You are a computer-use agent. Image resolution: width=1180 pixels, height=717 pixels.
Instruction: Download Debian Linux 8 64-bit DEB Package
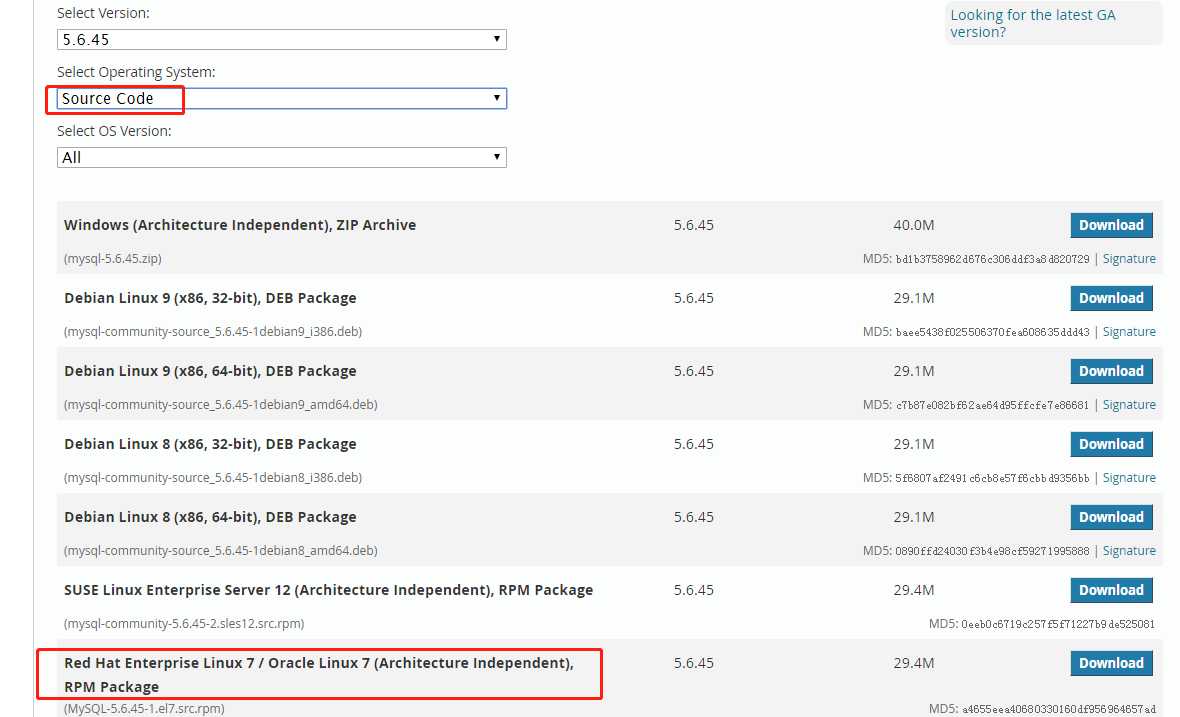(1112, 517)
